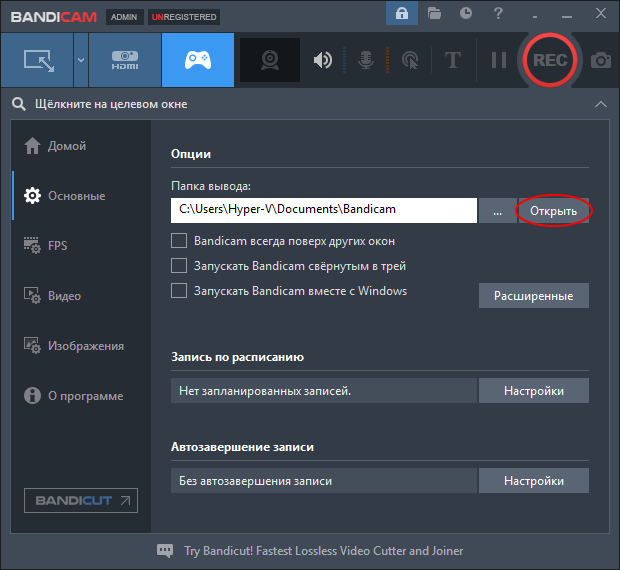Click the mouse cursor effects icon
Viewport: 620px width, 570px height.
click(x=409, y=60)
